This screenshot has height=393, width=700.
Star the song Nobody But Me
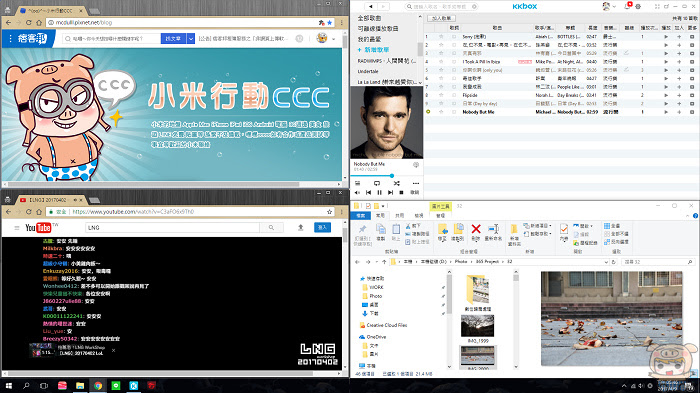coord(441,112)
